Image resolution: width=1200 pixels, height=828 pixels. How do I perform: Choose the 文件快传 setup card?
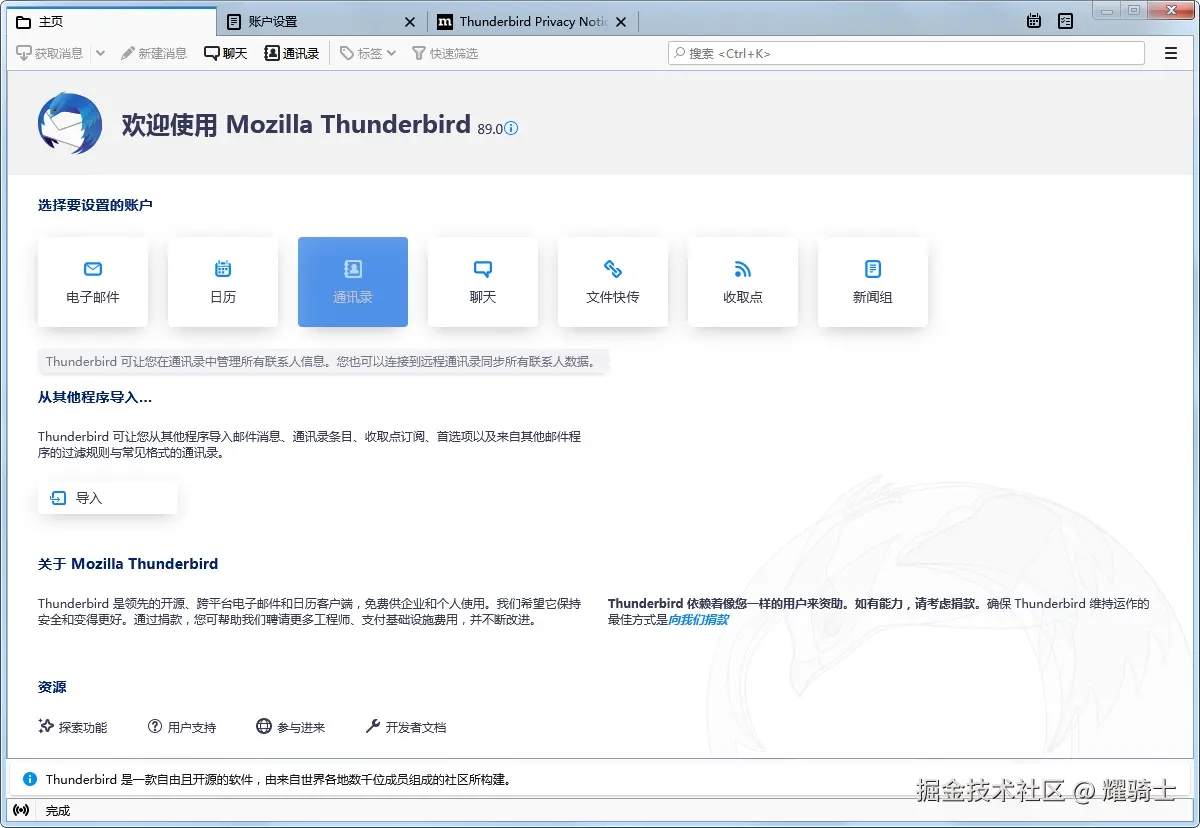(x=613, y=282)
